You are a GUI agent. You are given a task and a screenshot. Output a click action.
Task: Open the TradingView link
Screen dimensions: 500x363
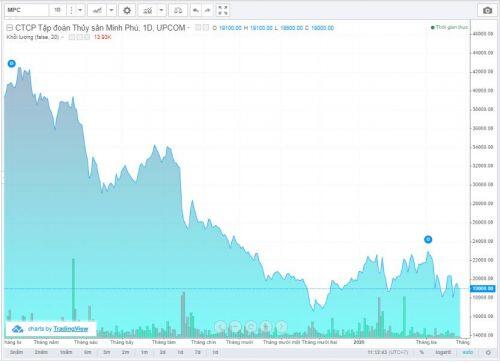click(x=71, y=329)
